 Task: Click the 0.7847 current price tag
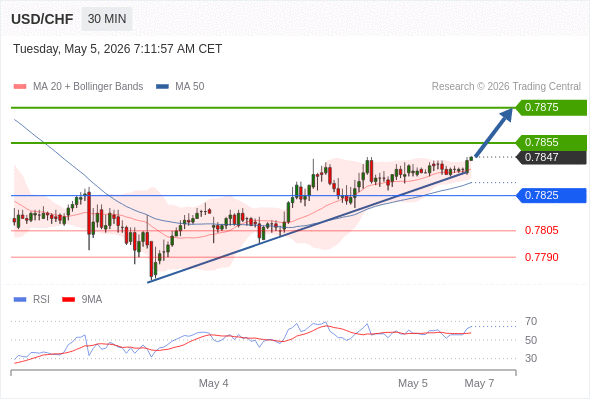551,157
